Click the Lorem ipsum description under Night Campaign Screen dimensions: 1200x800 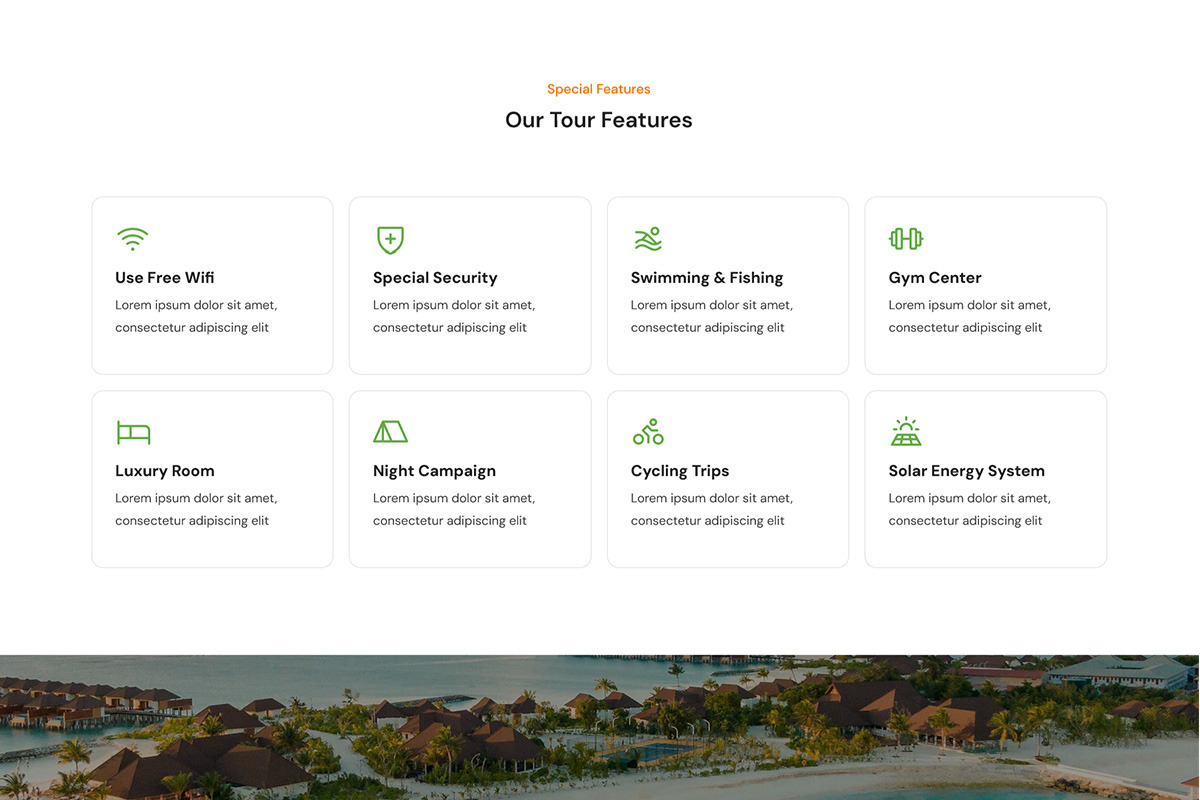point(454,509)
